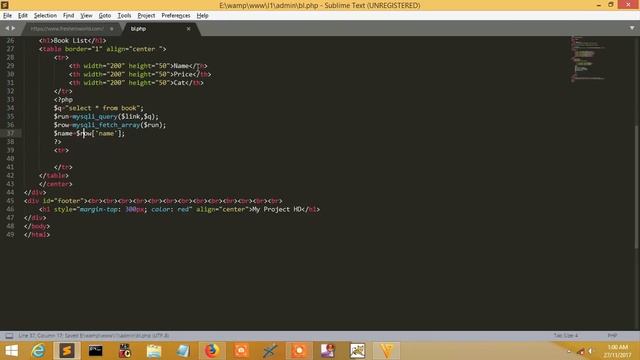The height and width of the screenshot is (360, 640).
Task: Change the PHP syntax in status bar
Action: pos(612,336)
